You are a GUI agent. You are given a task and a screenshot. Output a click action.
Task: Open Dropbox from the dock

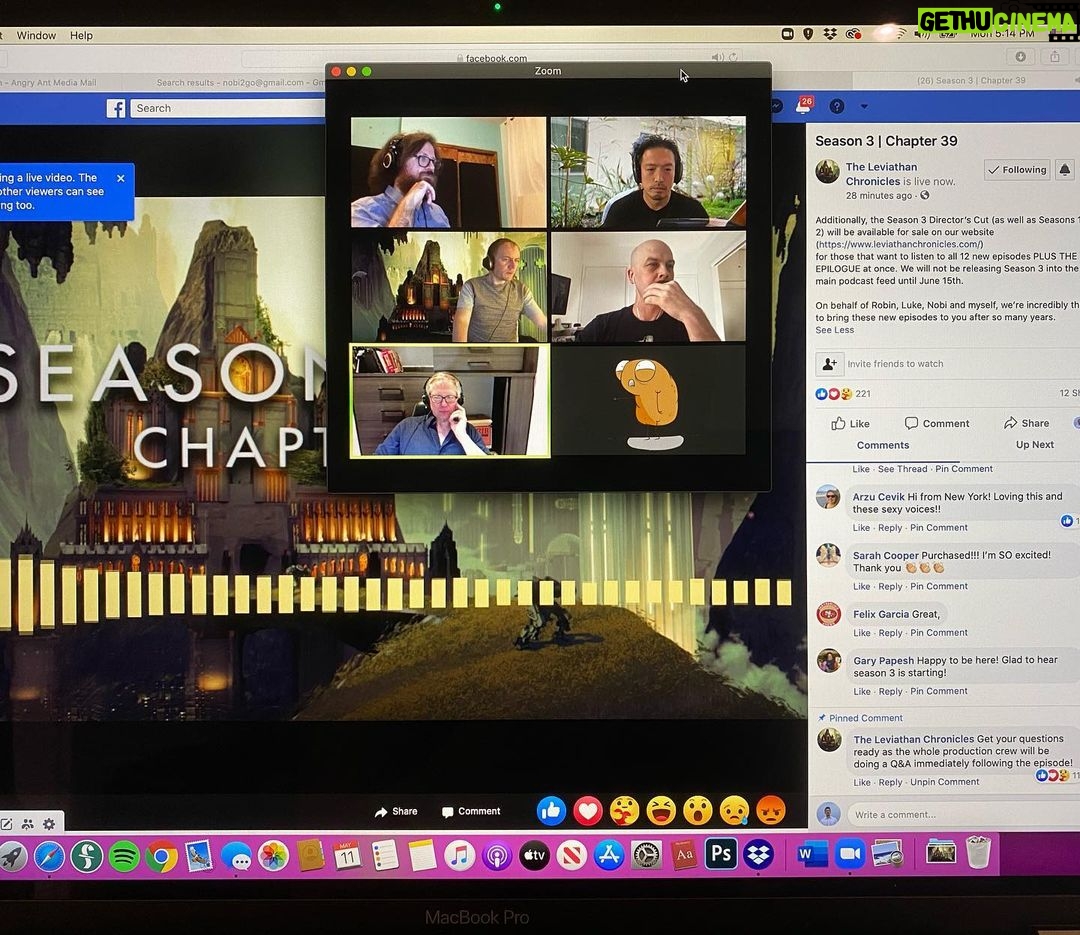[x=758, y=854]
